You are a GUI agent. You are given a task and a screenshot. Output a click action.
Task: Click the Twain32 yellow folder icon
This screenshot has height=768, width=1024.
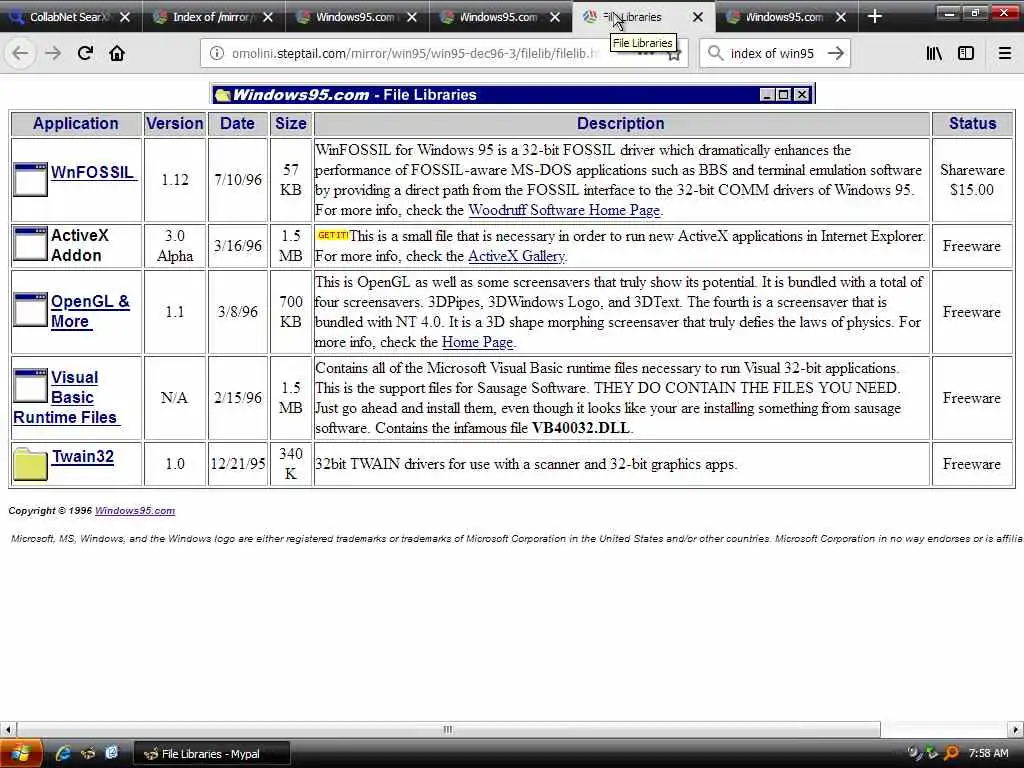(30, 464)
